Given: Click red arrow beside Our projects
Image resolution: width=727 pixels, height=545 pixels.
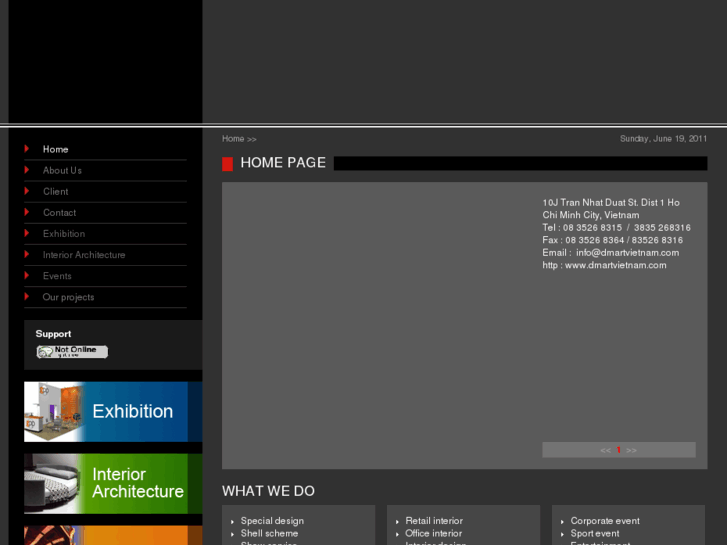Looking at the screenshot, I should click(x=26, y=296).
